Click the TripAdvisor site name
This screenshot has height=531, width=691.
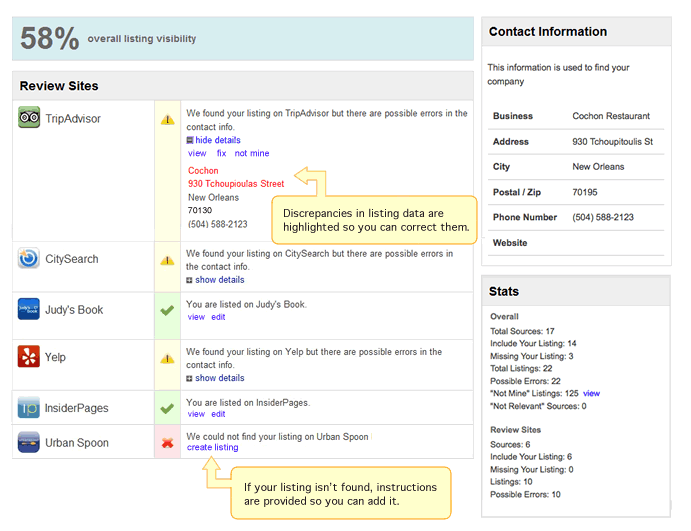click(73, 119)
